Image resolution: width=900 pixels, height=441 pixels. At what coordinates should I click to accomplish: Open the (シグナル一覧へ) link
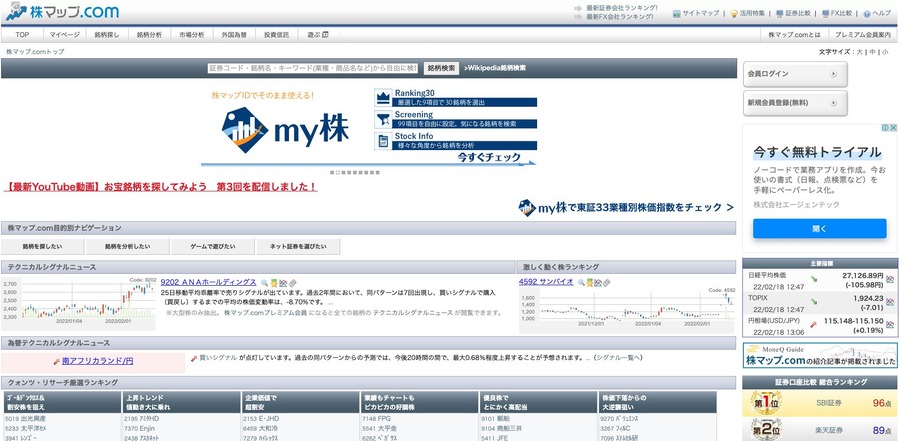[618, 358]
